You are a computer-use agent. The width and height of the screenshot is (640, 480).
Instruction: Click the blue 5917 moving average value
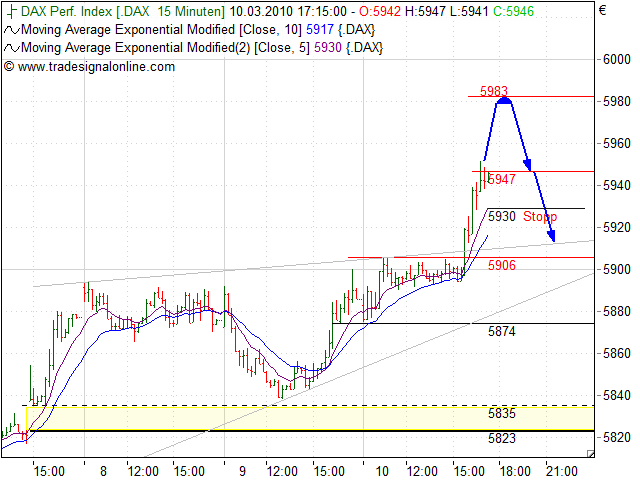coord(320,30)
